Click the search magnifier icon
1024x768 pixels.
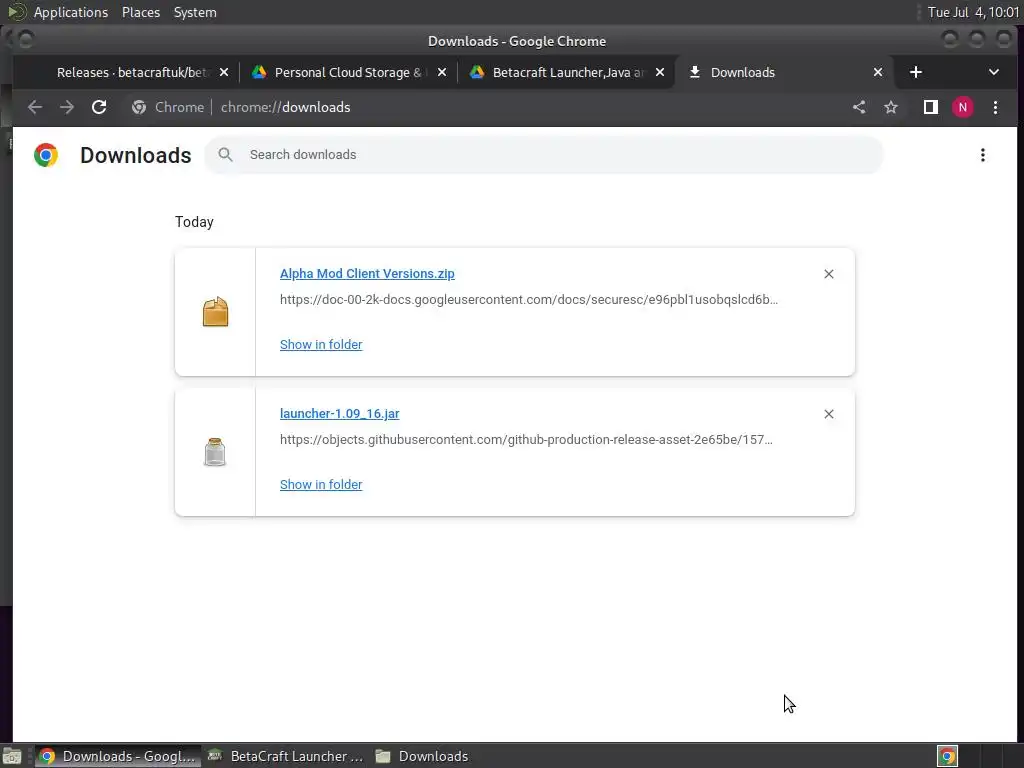pos(225,154)
